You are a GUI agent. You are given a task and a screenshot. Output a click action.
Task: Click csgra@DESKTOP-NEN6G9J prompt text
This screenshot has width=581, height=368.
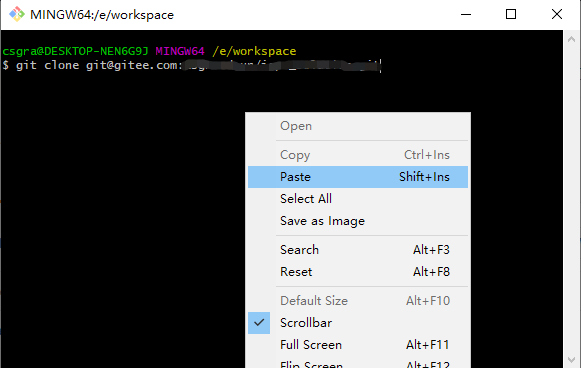[x=75, y=51]
